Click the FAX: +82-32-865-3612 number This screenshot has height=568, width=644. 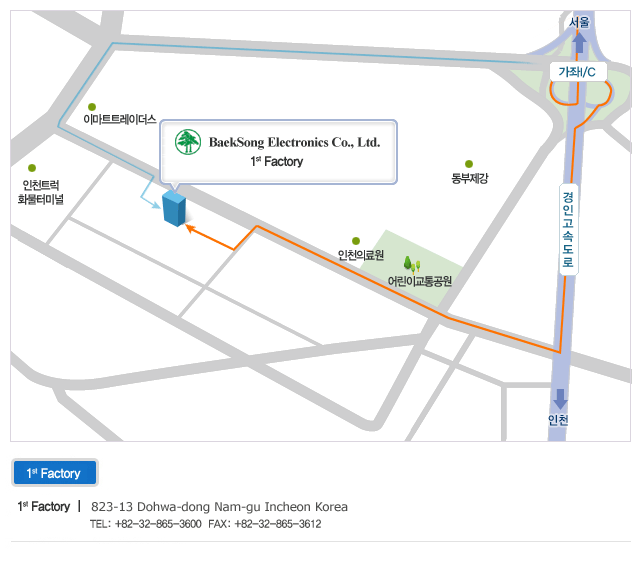pos(265,524)
